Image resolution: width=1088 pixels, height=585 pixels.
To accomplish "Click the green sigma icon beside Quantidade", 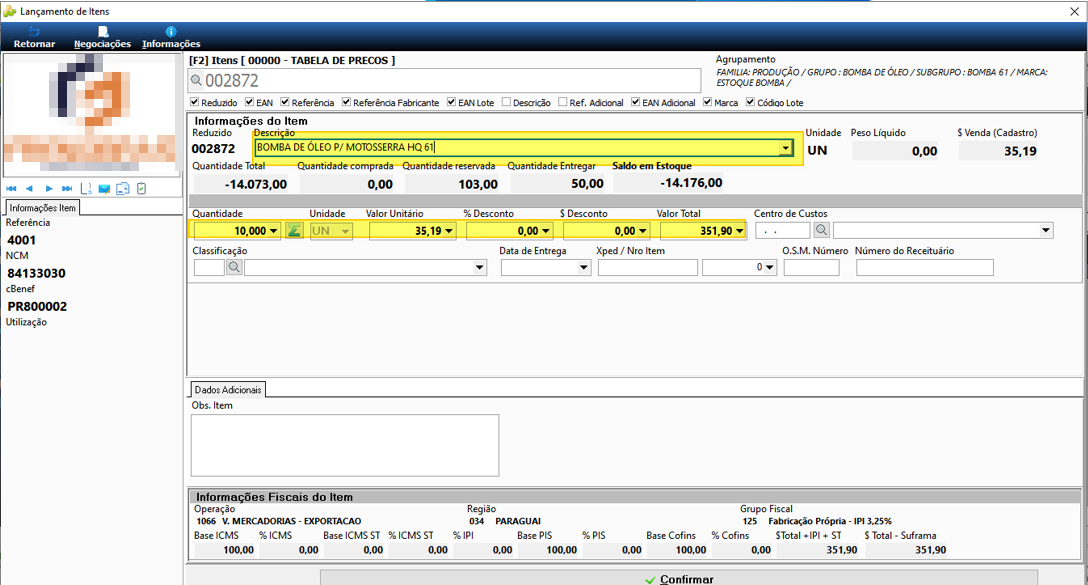I will (294, 230).
